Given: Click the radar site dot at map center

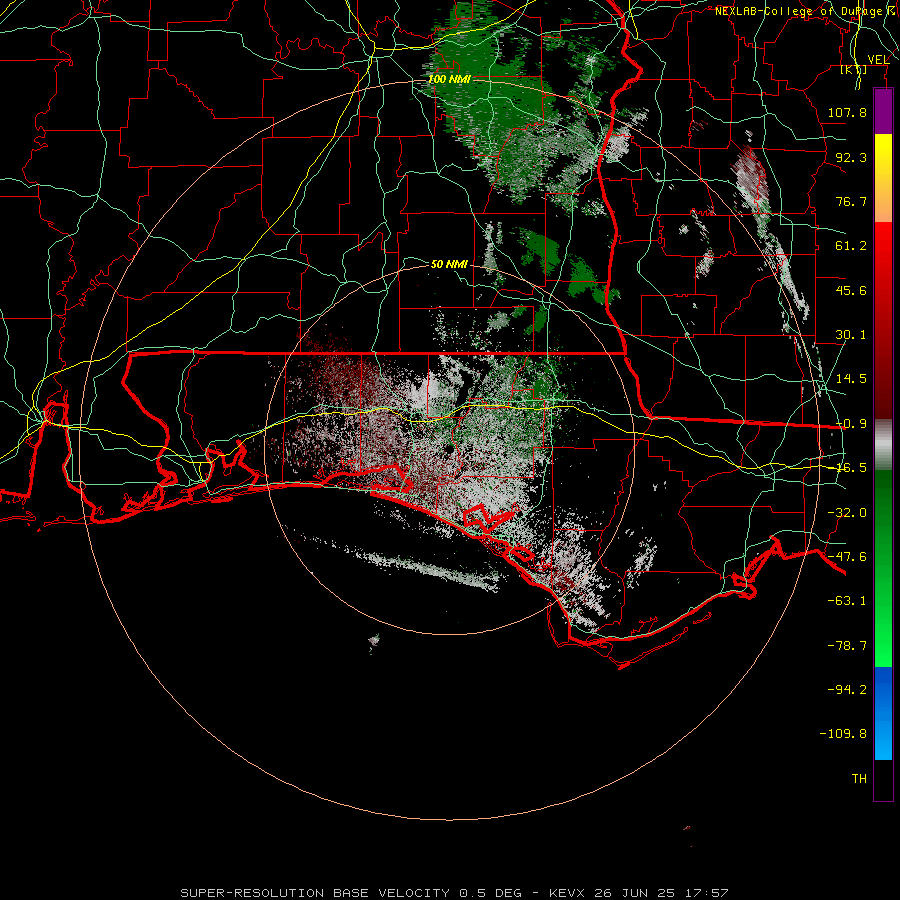Looking at the screenshot, I should pyautogui.click(x=449, y=449).
